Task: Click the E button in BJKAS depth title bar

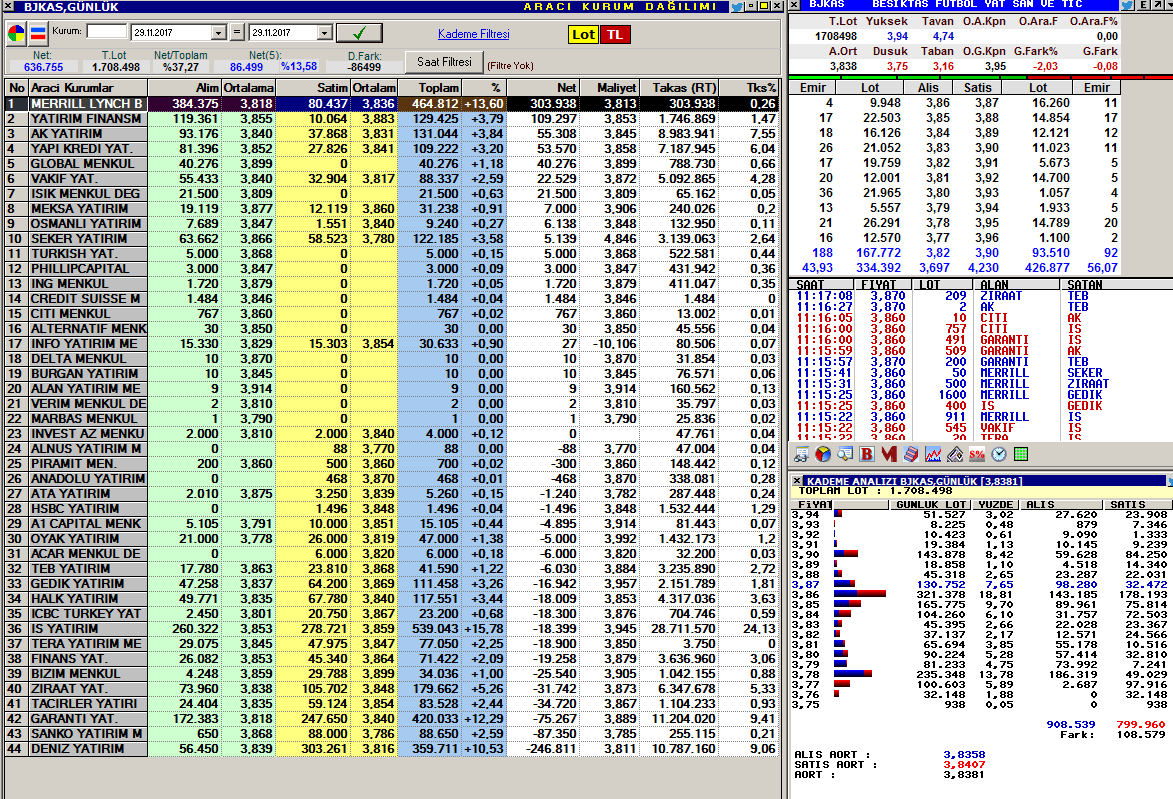Action: pyautogui.click(x=1145, y=5)
